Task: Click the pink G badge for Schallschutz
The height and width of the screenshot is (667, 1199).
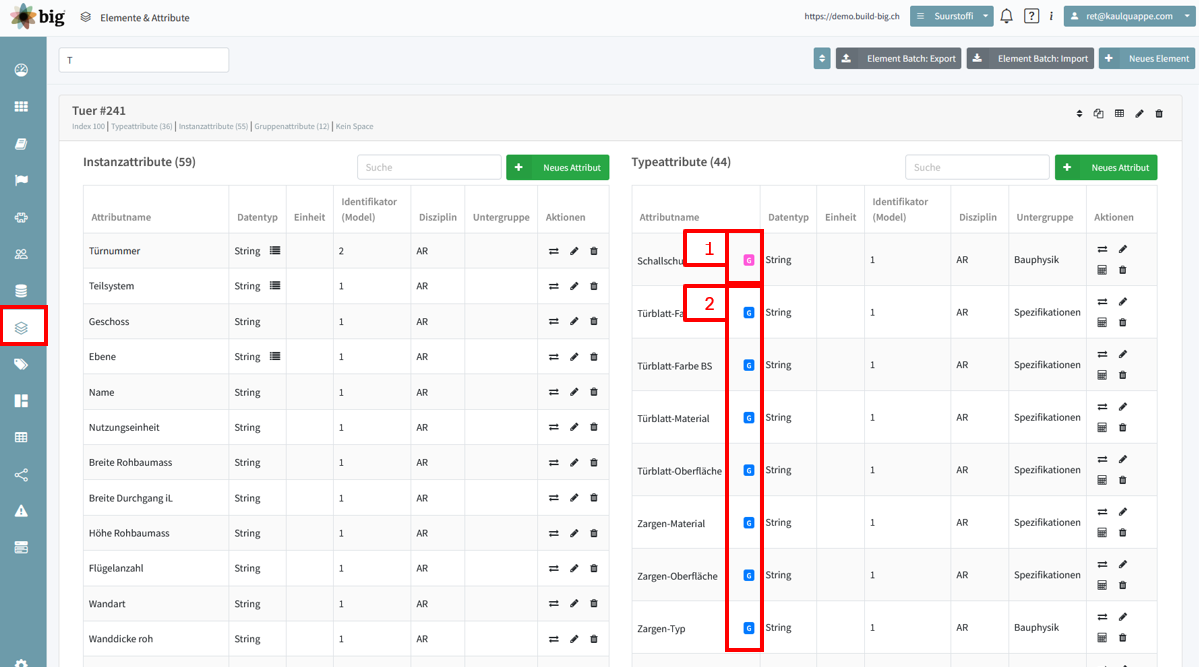Action: point(749,260)
